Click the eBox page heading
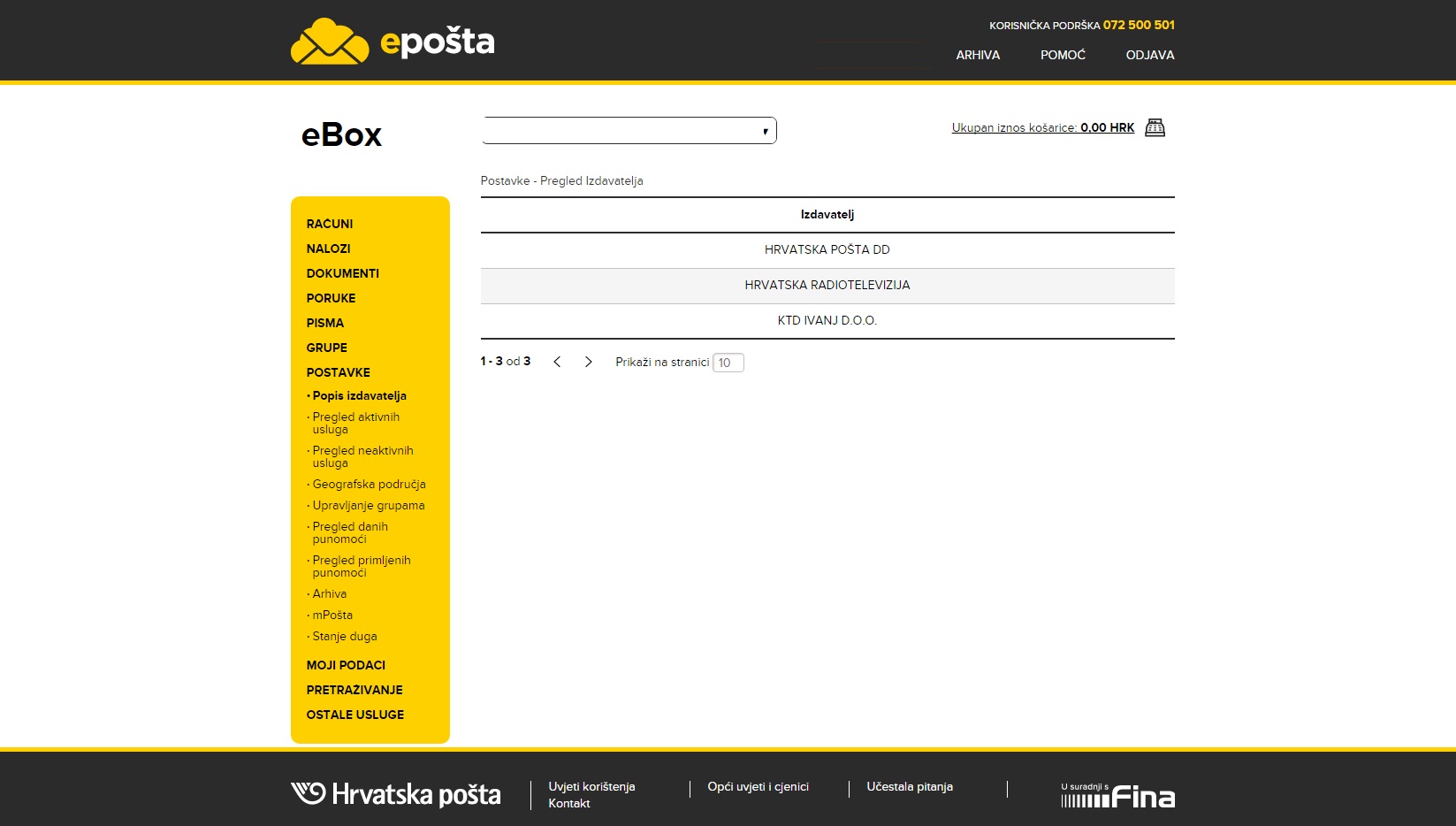 point(341,134)
